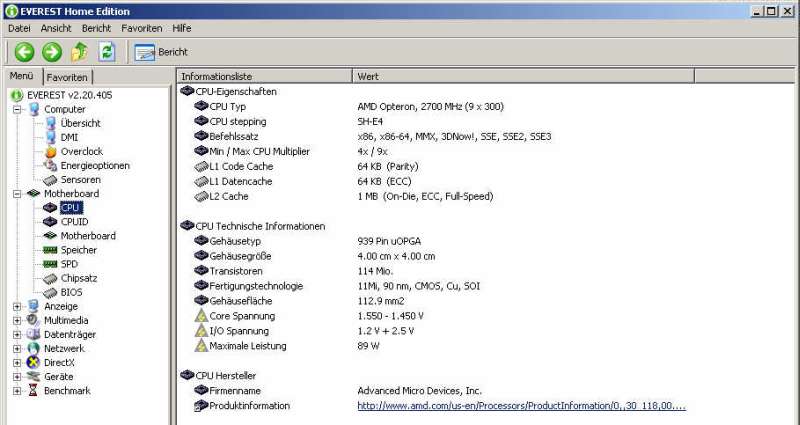
Task: Select the Motherboard sub-item icon
Action: click(50, 236)
